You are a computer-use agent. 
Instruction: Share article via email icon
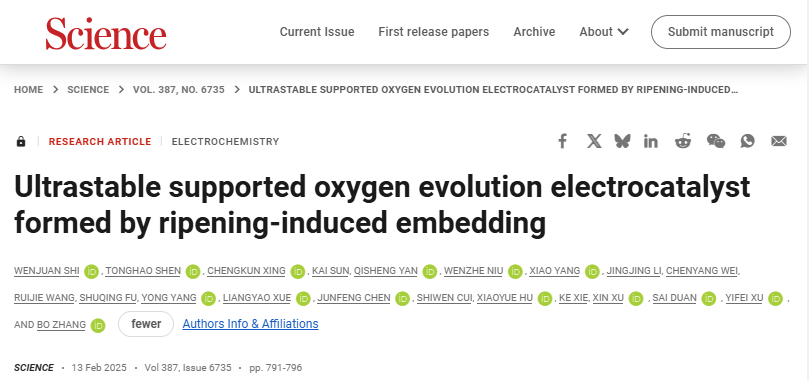[779, 141]
